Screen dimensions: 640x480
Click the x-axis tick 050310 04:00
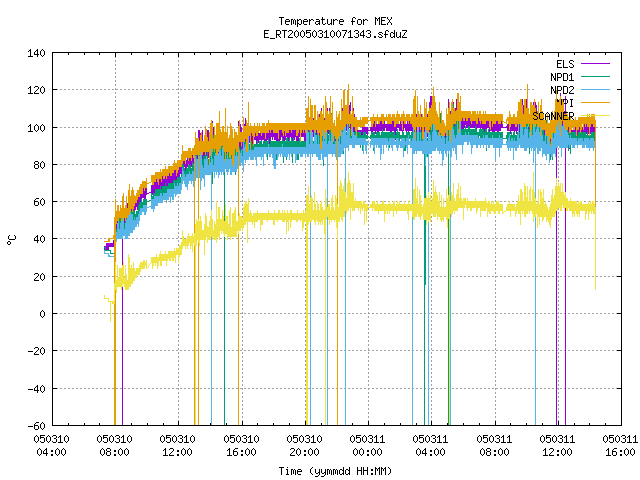[51, 446]
